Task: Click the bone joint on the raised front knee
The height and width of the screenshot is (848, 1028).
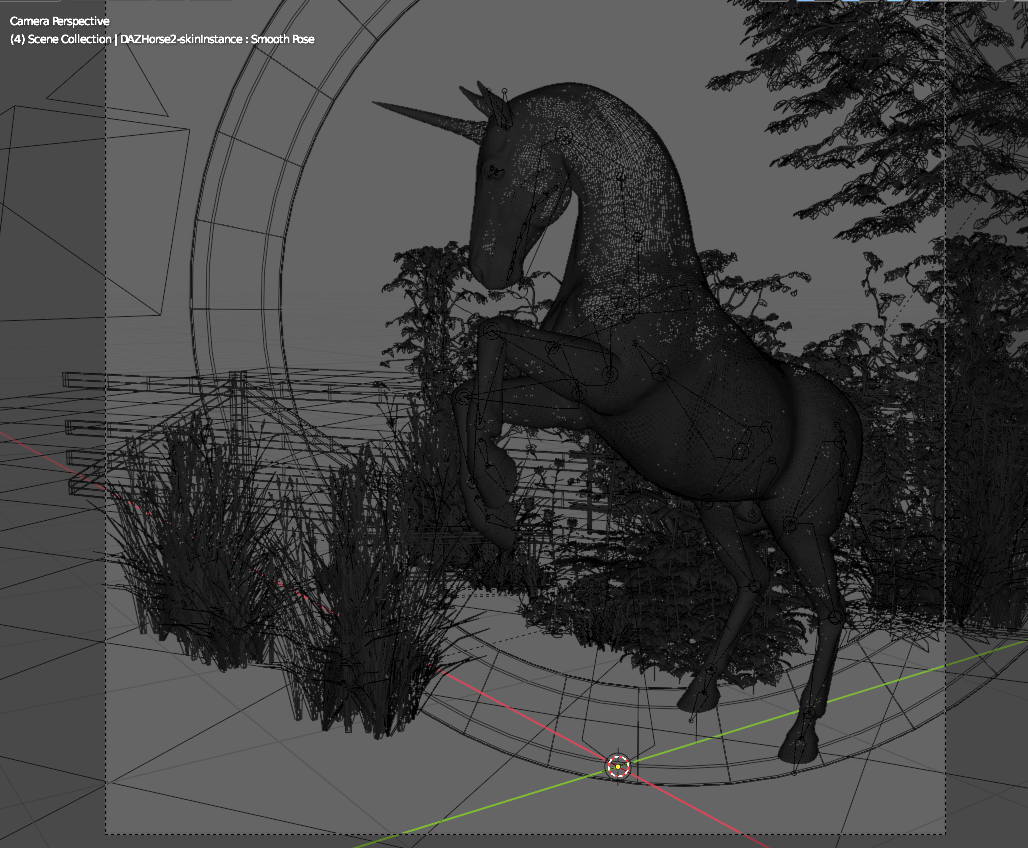Action: click(462, 397)
